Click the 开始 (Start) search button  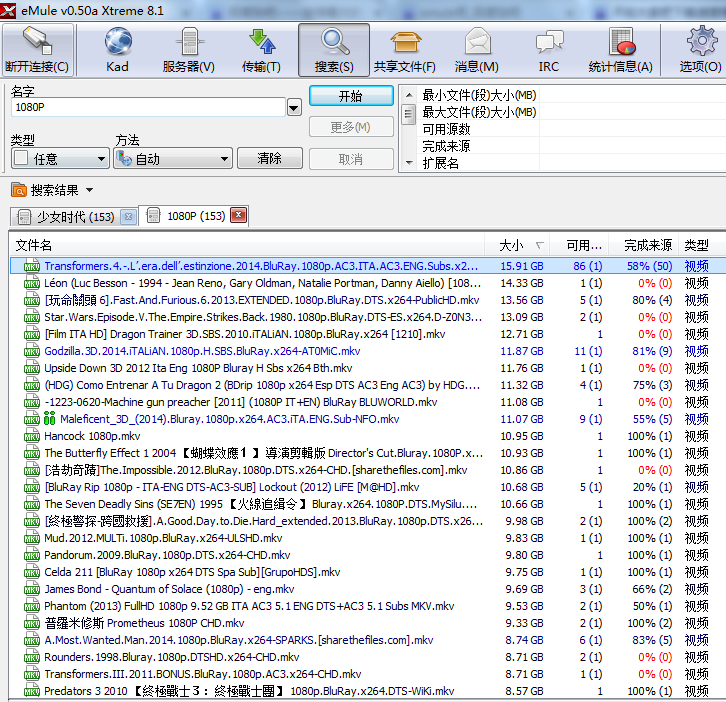(x=351, y=96)
